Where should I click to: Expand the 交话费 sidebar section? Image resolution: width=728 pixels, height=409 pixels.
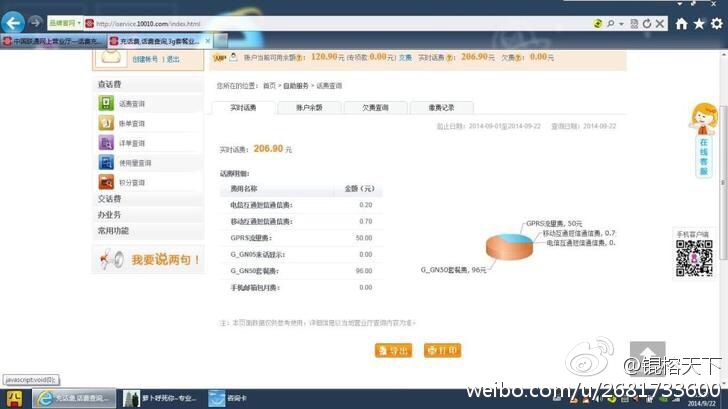pyautogui.click(x=110, y=199)
